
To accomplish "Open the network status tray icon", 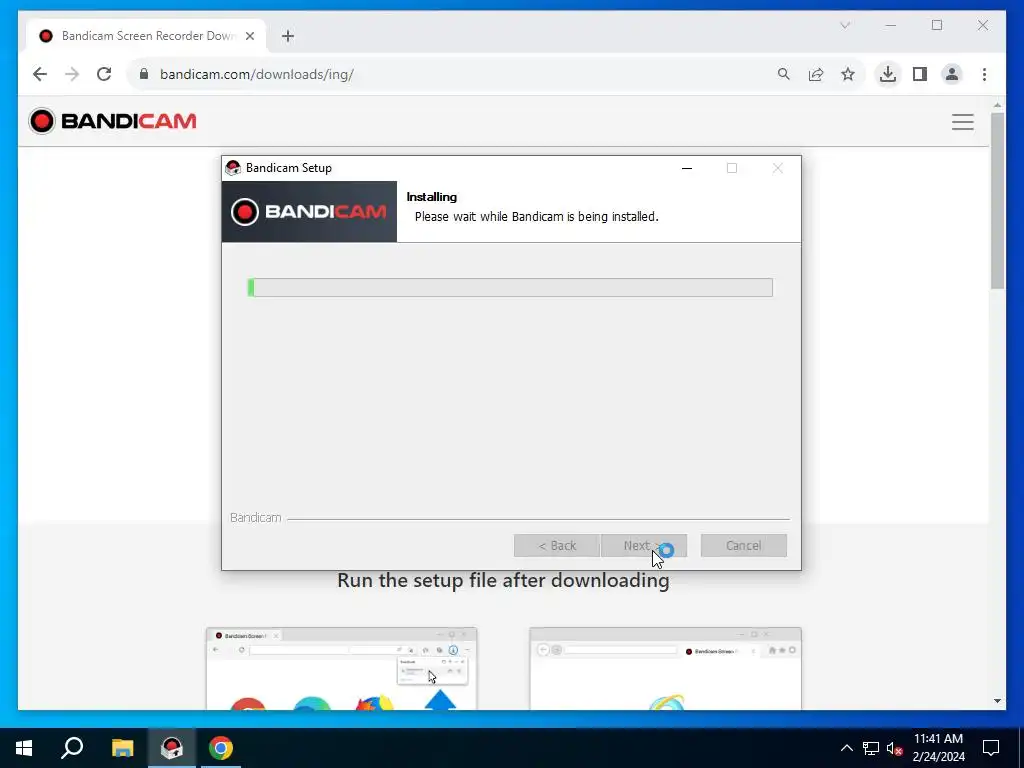I will point(871,748).
